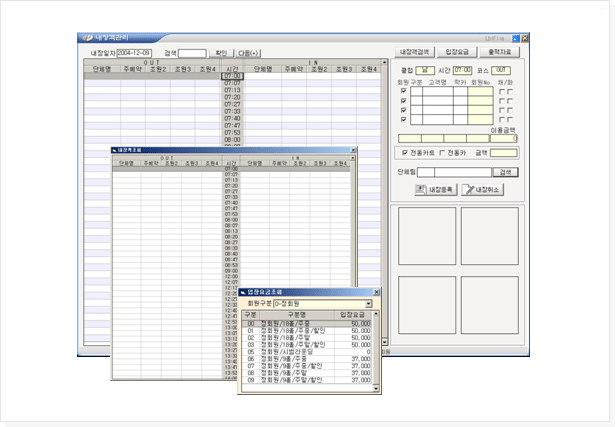
Task: Enable the 전동카 checkbox
Action: 443,153
